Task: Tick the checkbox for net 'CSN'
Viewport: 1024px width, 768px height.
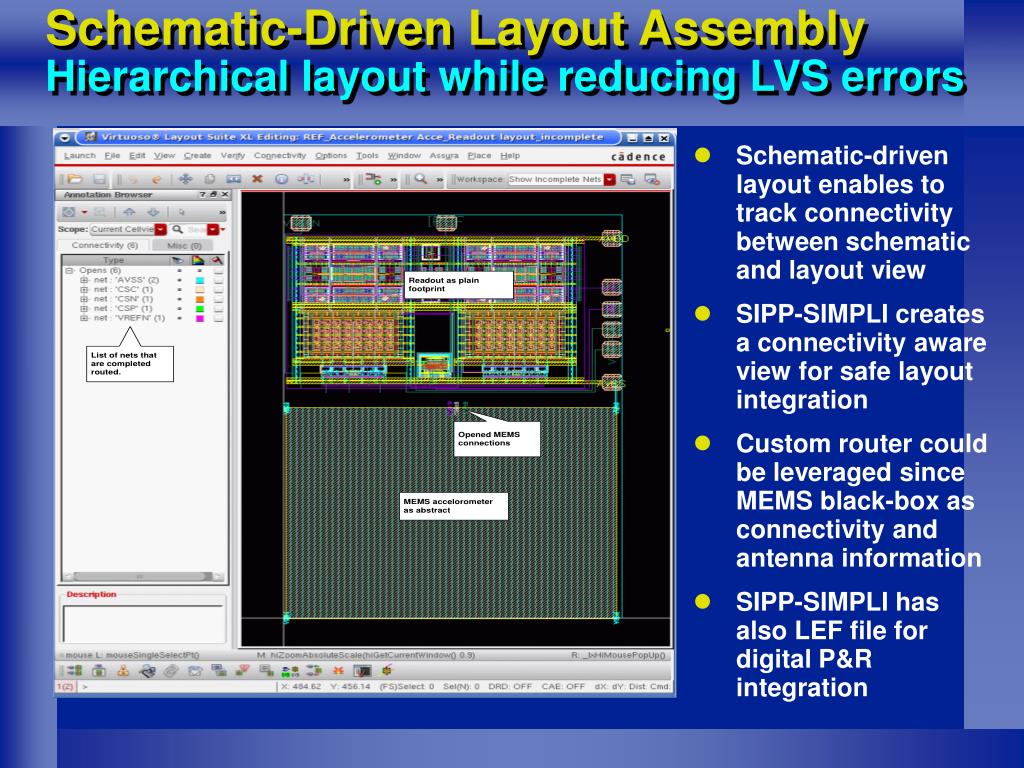Action: (218, 299)
